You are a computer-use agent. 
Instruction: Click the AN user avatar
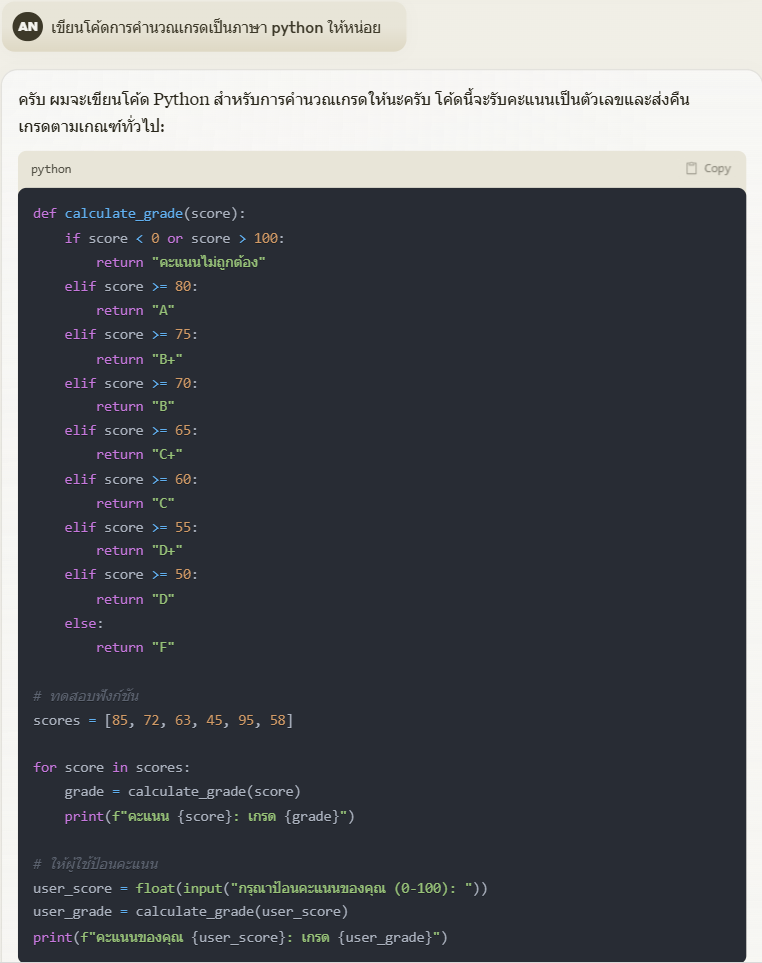pyautogui.click(x=28, y=27)
